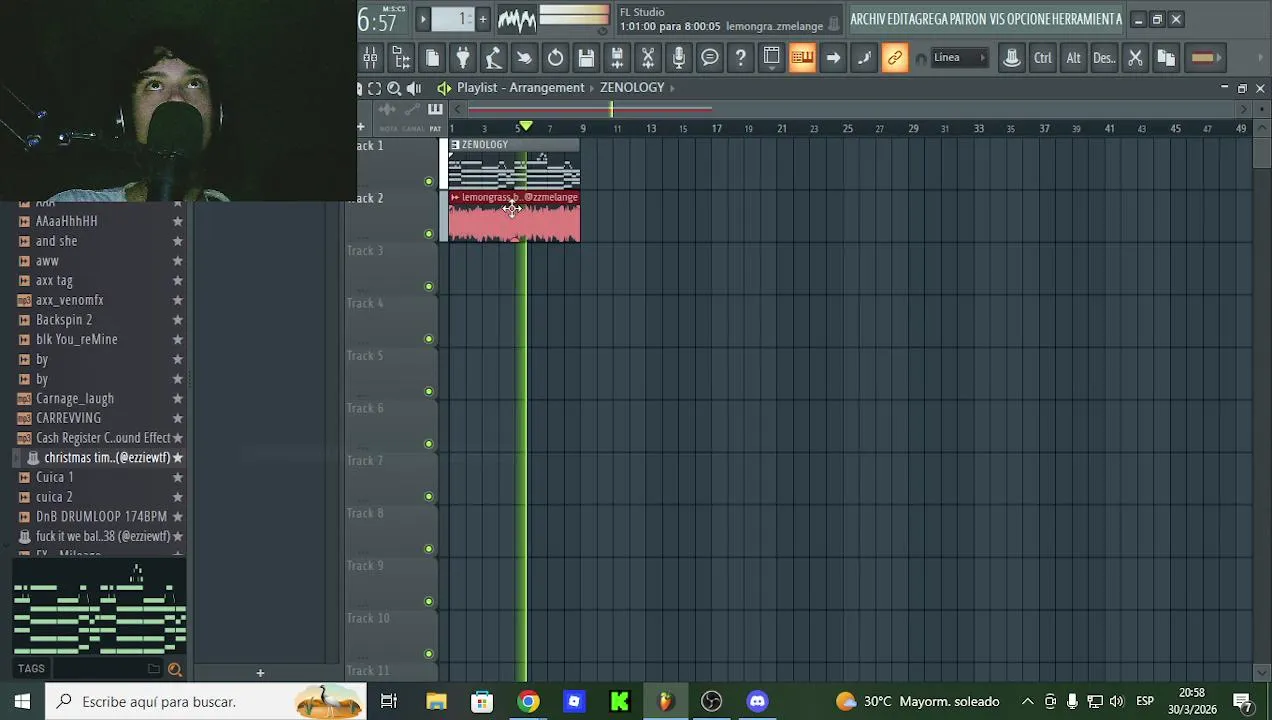Toggle favorite star for Backspin 2
Screen dimensions: 1272x720
(x=177, y=320)
